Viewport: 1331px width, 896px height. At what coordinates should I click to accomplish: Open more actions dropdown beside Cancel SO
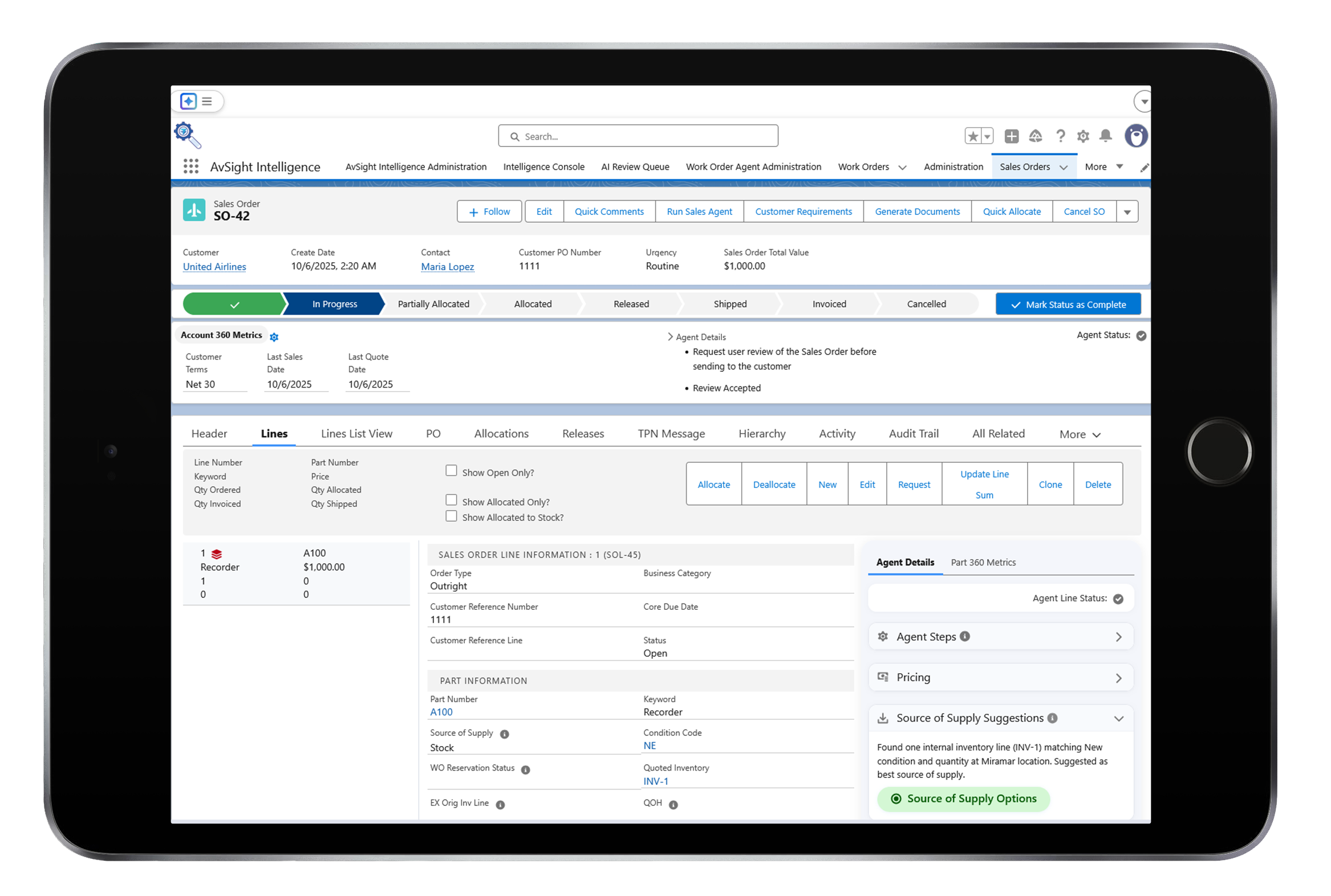(1127, 212)
